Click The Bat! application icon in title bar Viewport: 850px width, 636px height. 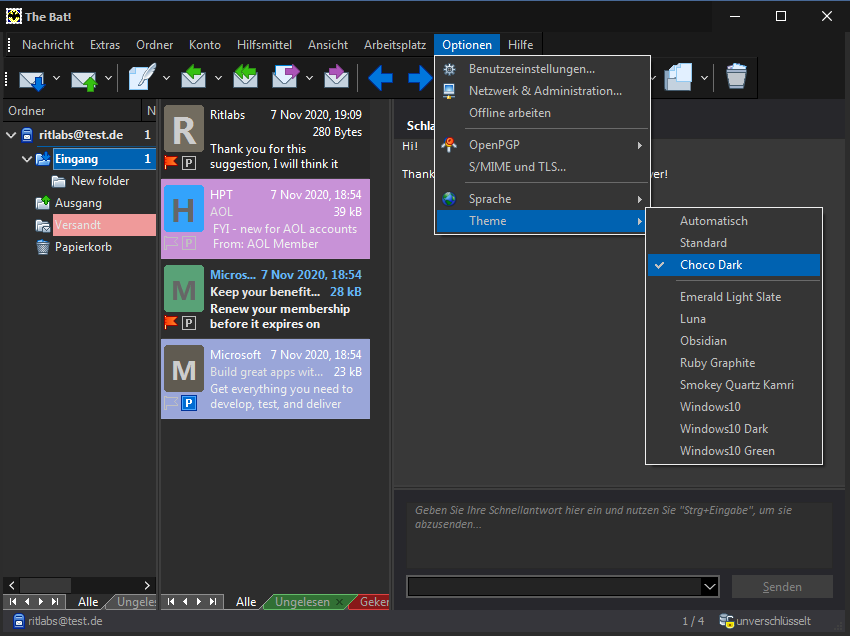tap(14, 16)
